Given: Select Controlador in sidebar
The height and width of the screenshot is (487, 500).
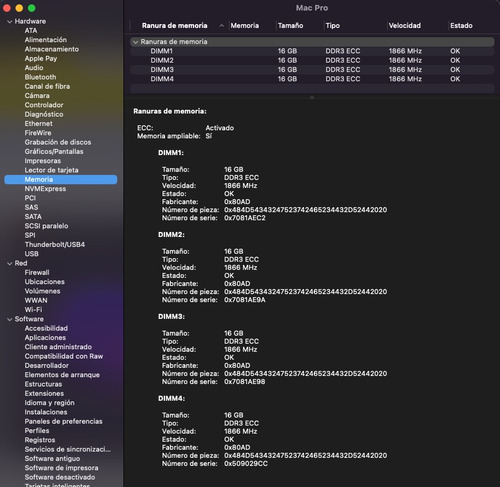Looking at the screenshot, I should [x=44, y=105].
